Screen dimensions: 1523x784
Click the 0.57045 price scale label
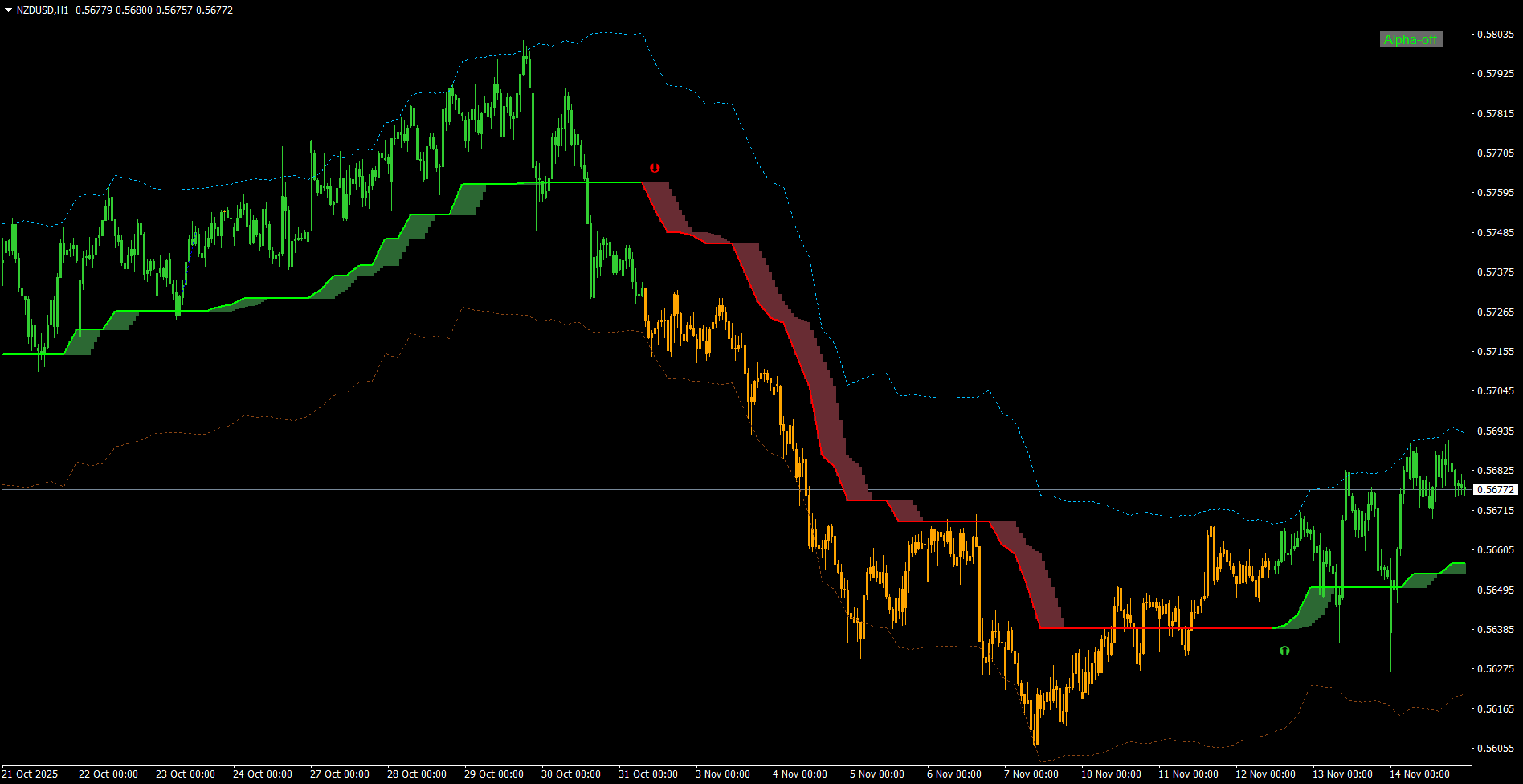pos(1496,391)
